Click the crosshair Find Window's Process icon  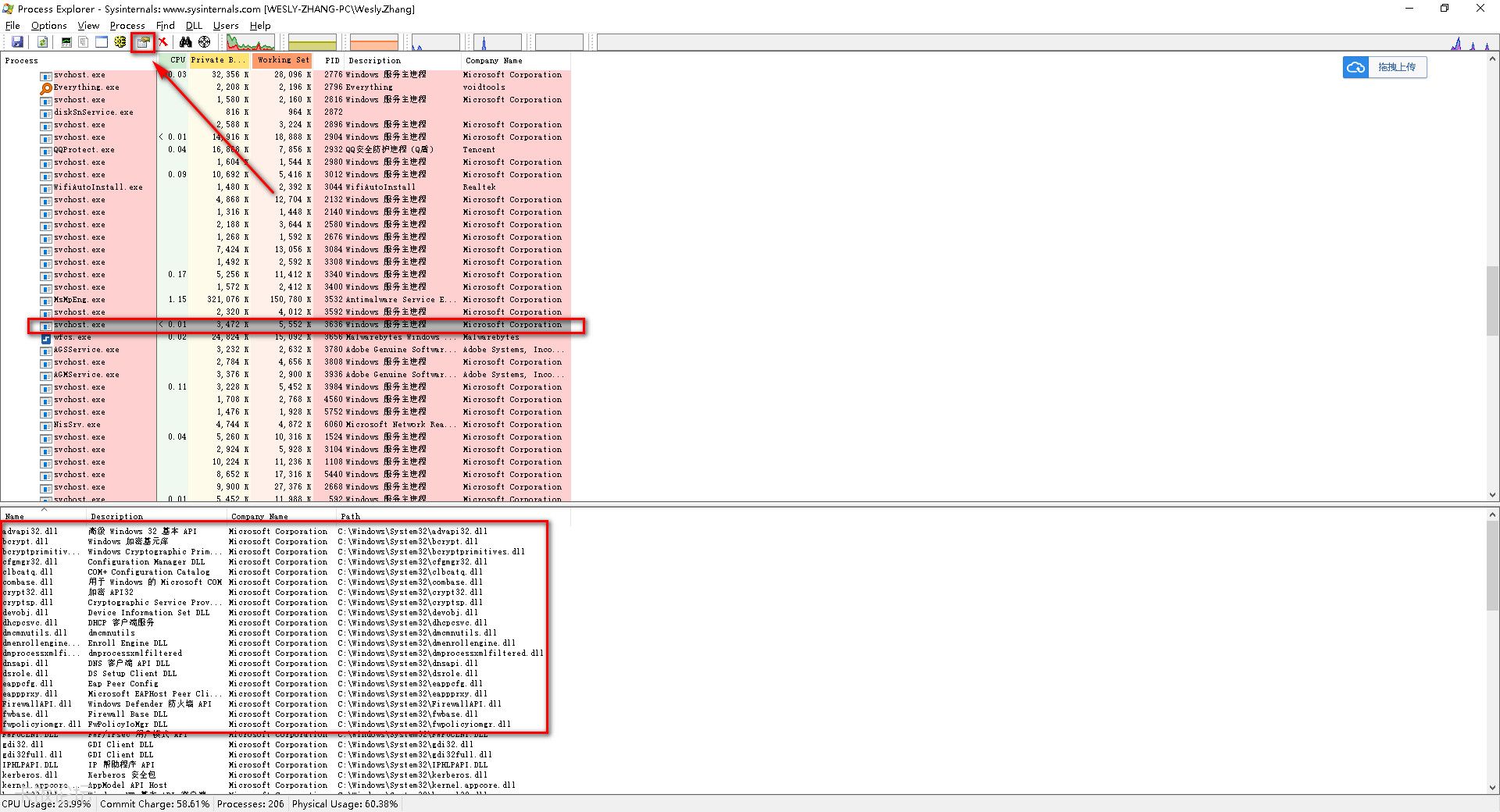click(x=205, y=42)
